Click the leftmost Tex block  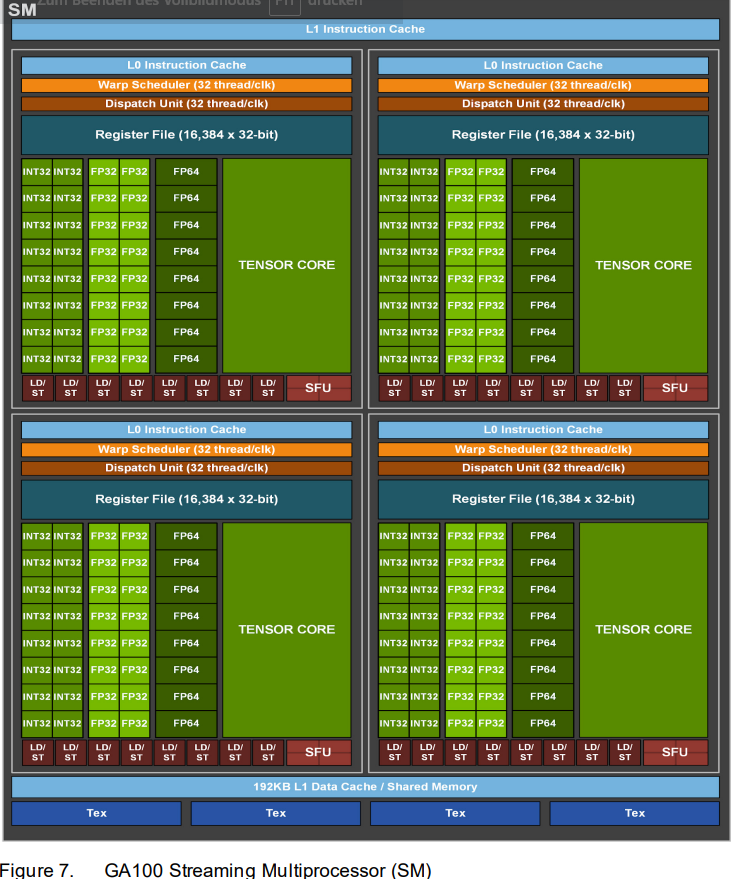[96, 813]
